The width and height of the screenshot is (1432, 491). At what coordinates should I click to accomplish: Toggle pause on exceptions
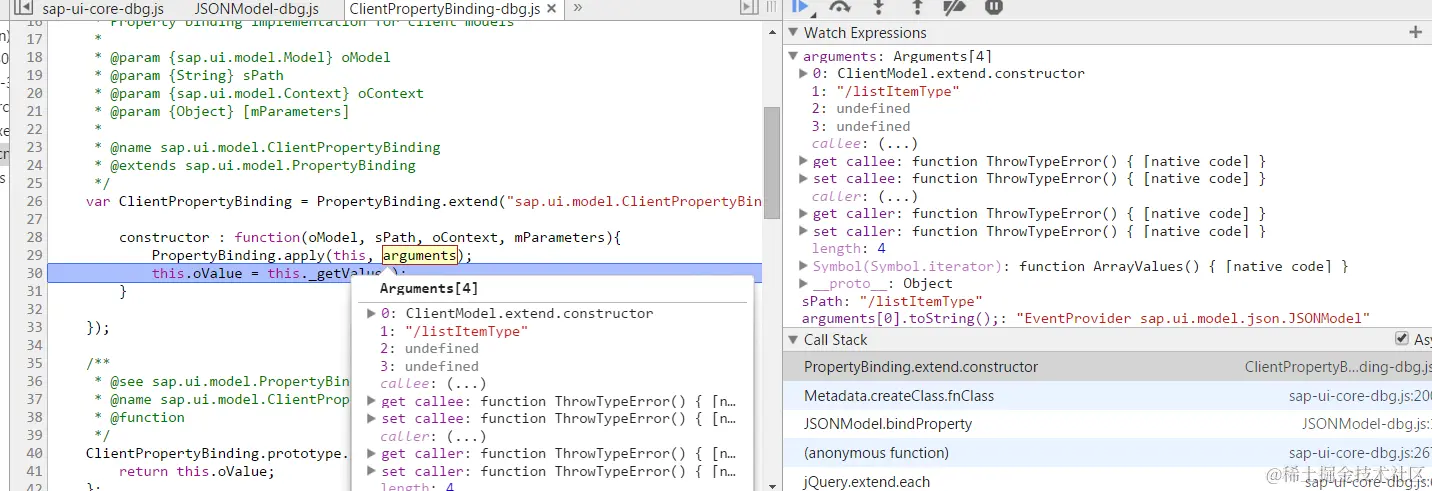coord(993,6)
